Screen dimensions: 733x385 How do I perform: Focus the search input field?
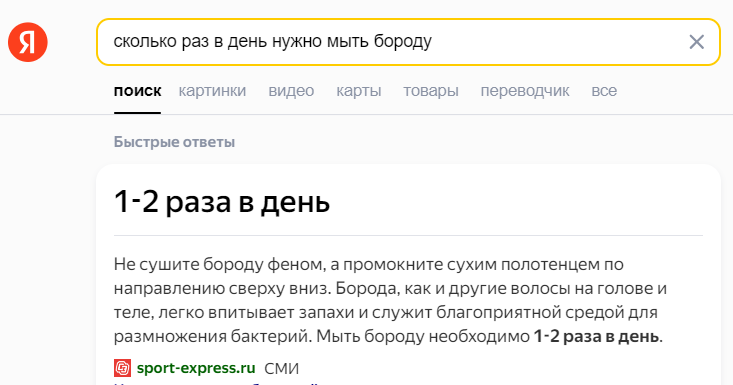[408, 42]
